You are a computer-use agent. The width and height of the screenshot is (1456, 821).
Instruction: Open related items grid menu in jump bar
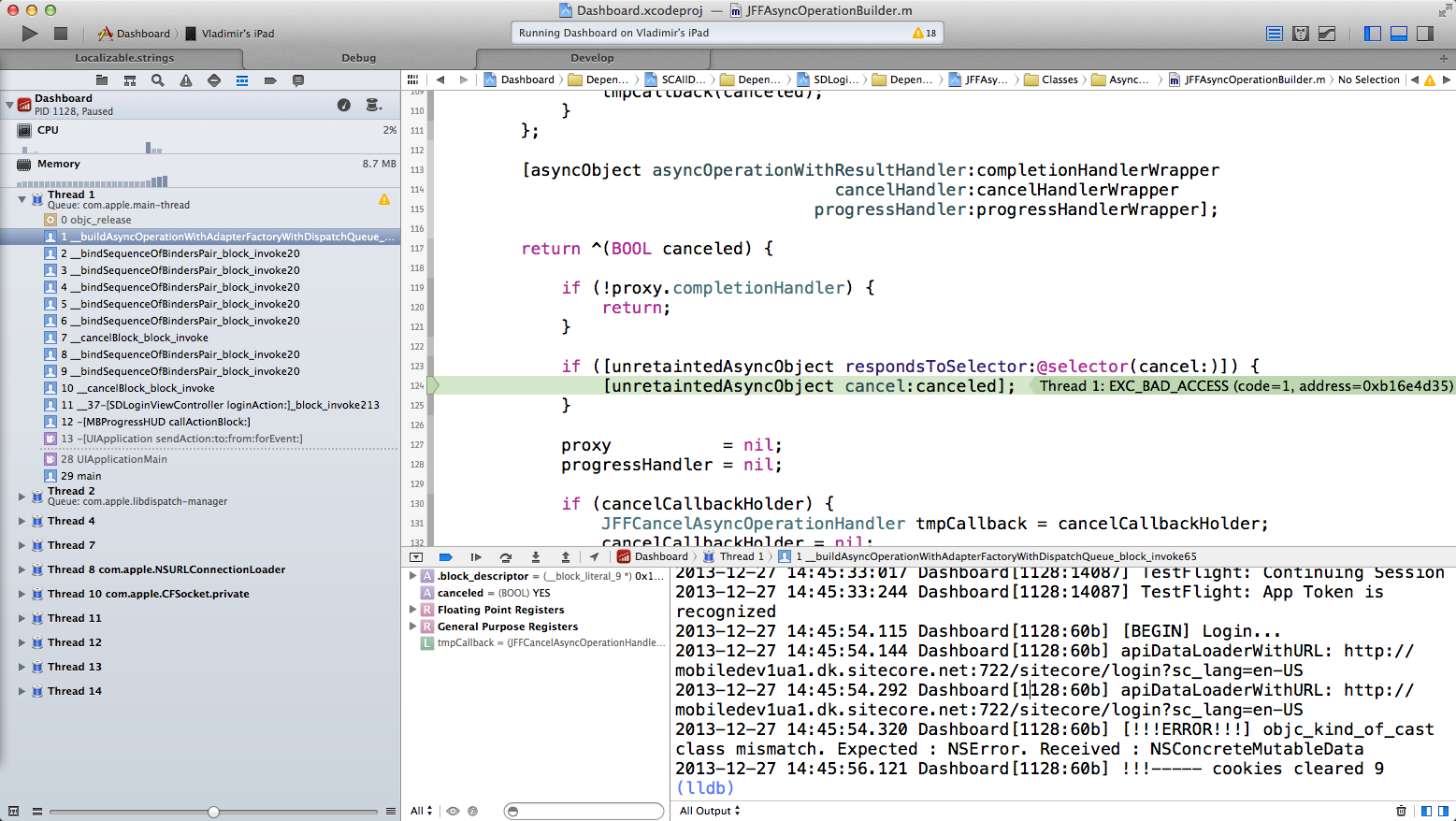point(412,79)
